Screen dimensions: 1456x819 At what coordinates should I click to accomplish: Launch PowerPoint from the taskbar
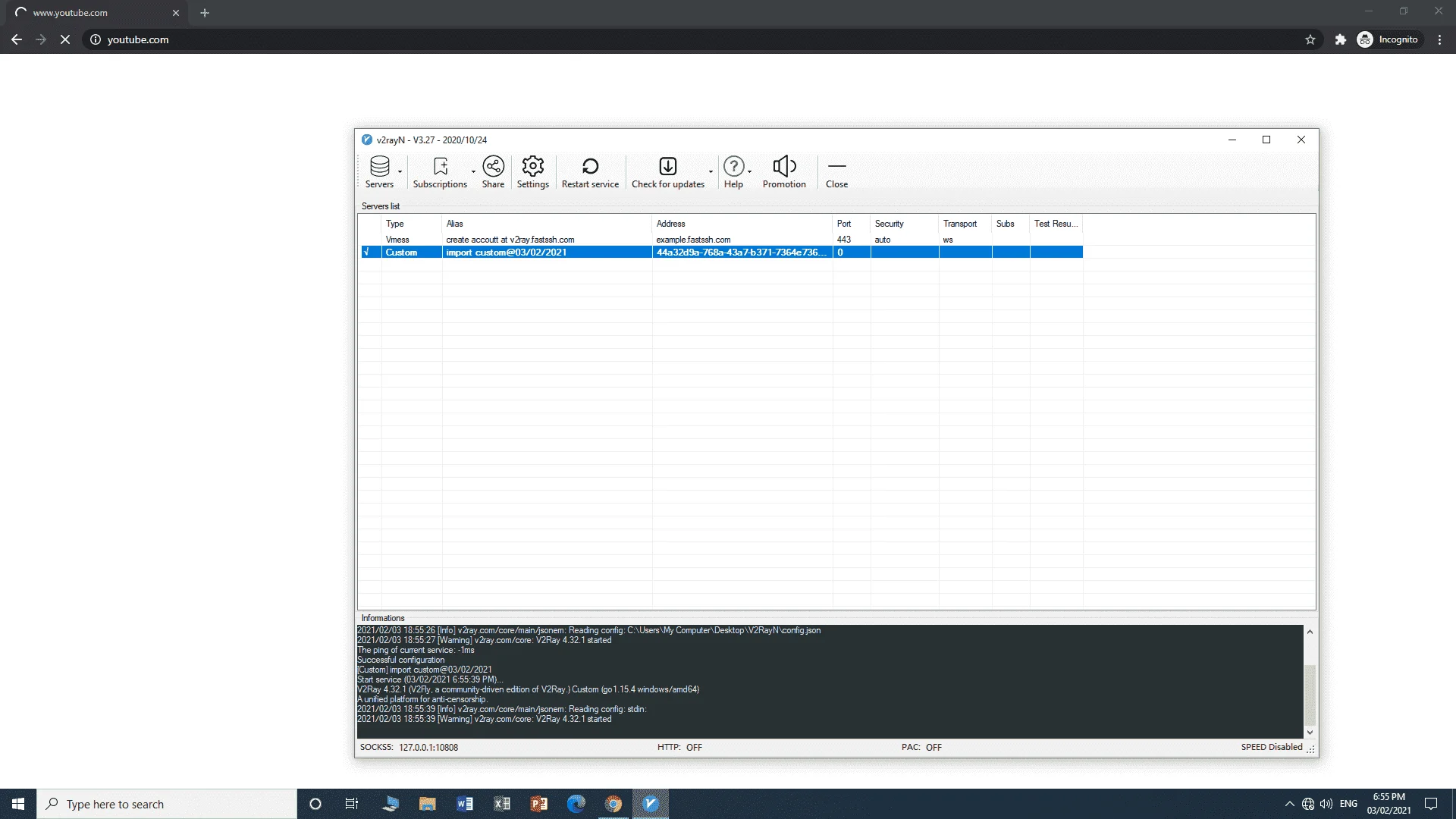(x=539, y=804)
